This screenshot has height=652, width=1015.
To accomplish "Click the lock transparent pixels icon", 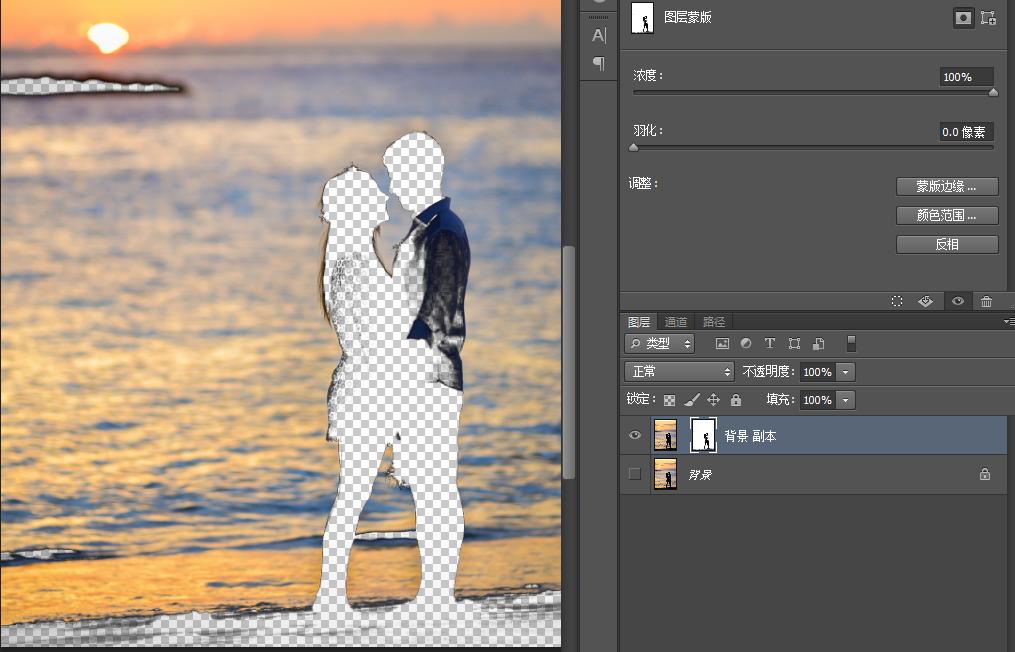I will [670, 400].
